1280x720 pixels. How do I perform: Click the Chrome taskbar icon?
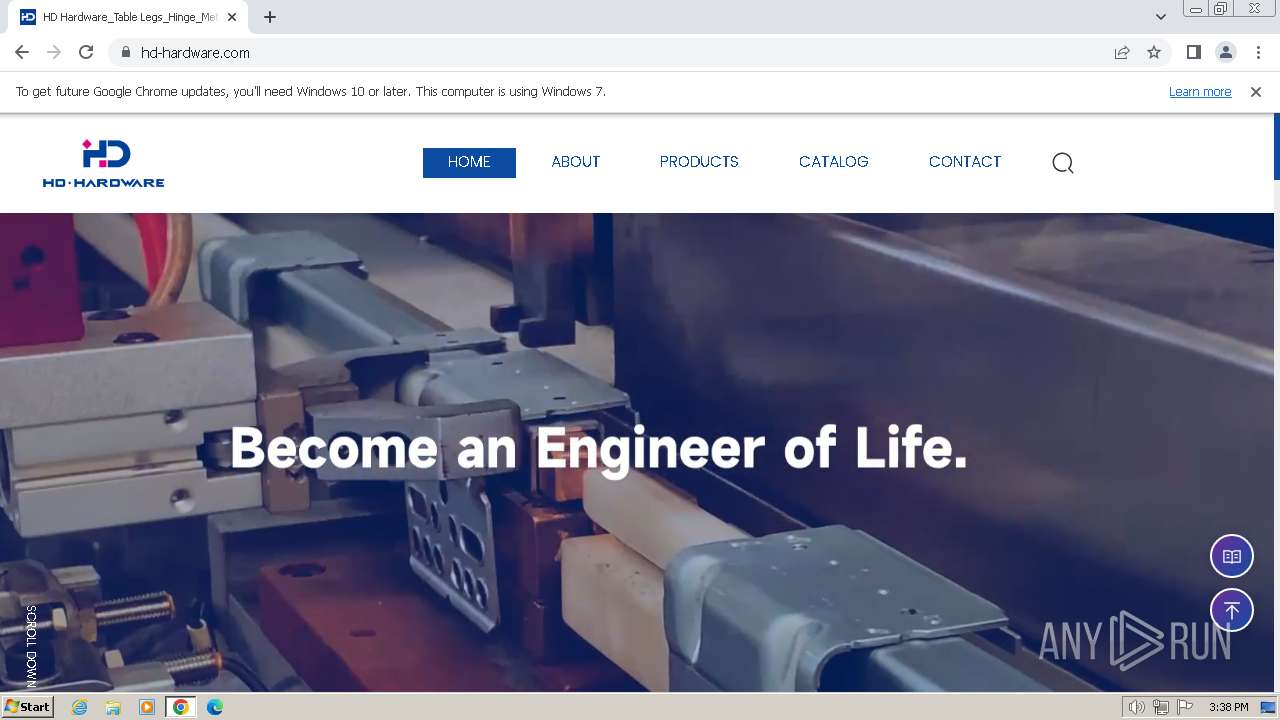coord(181,707)
